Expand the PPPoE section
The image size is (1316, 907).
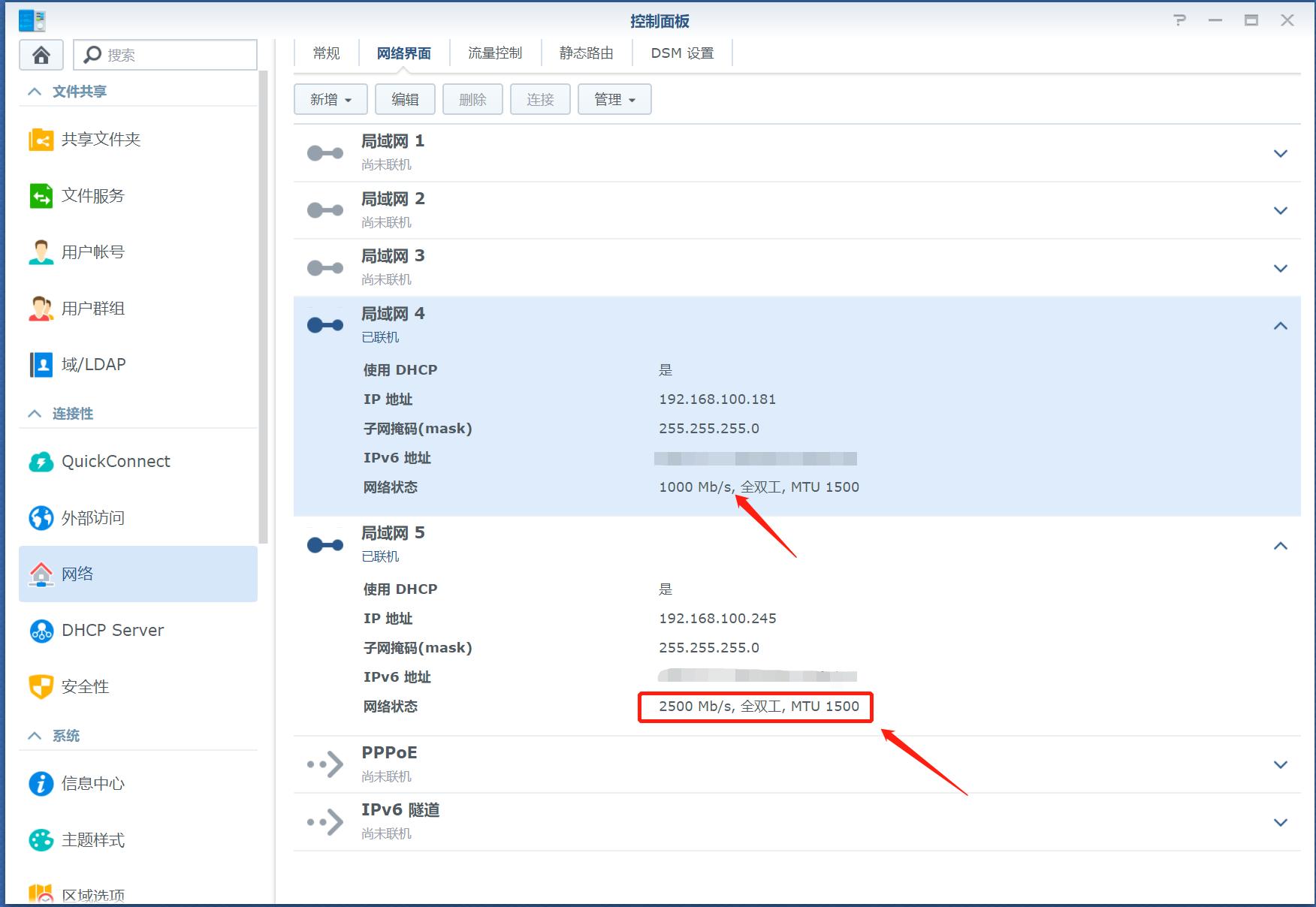tap(1280, 764)
